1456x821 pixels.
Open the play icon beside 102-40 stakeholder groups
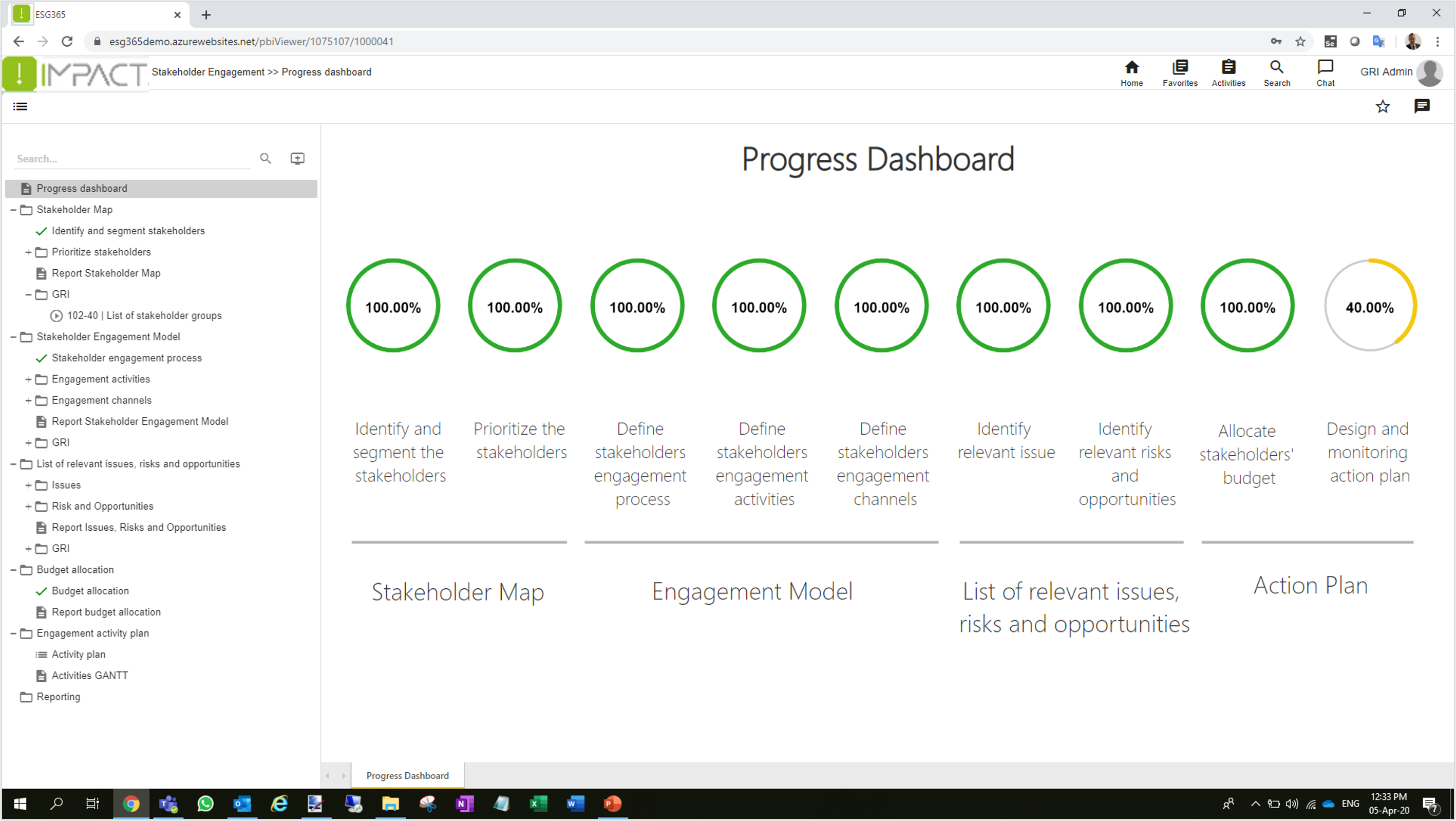56,315
